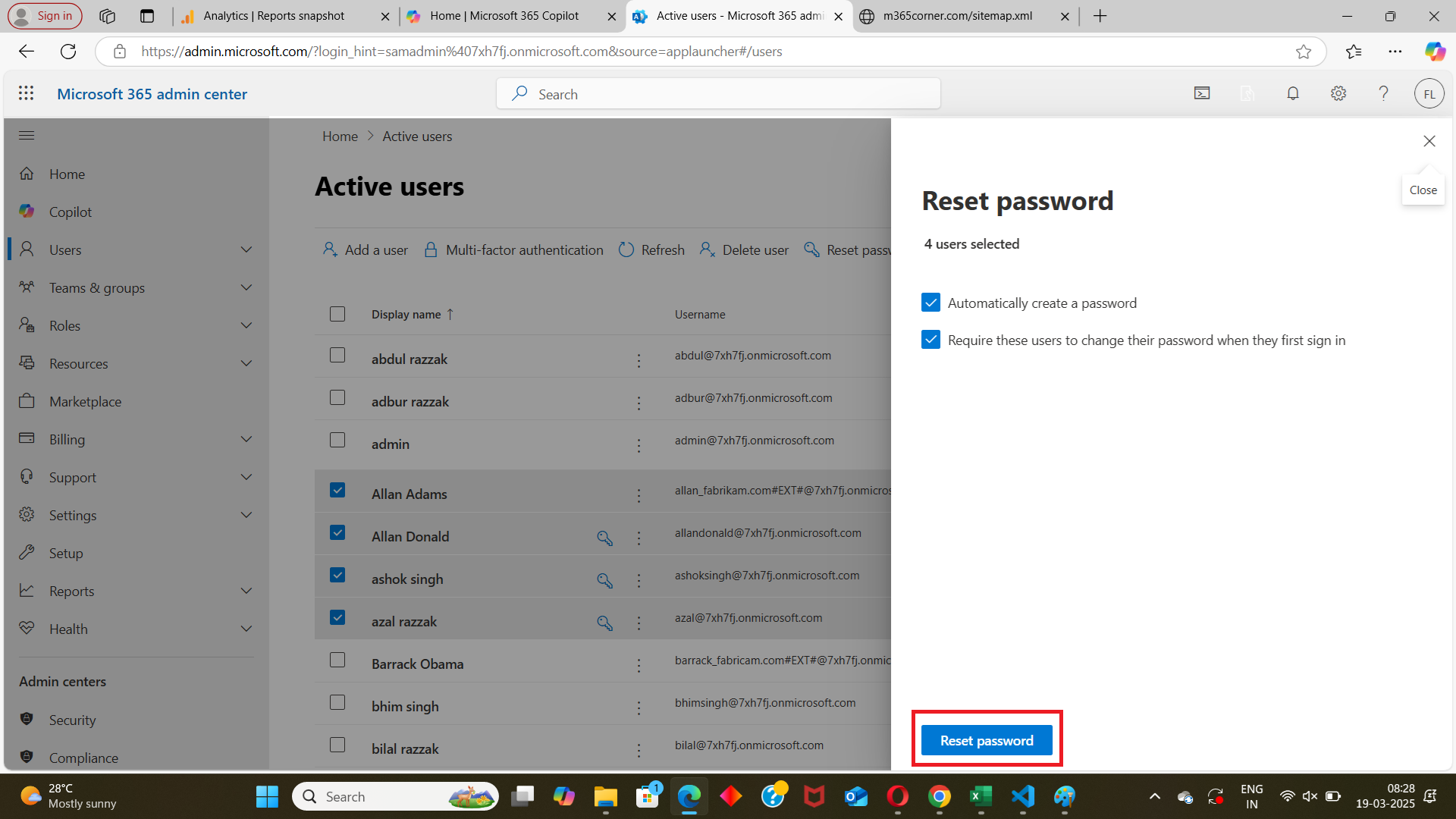Go to Home breadcrumb link
Image resolution: width=1456 pixels, height=819 pixels.
click(x=340, y=136)
